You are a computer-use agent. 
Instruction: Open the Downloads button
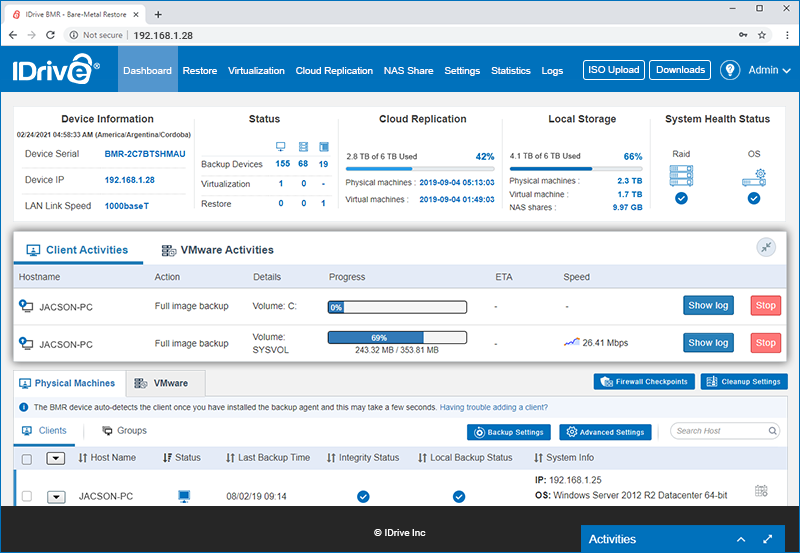[x=680, y=70]
